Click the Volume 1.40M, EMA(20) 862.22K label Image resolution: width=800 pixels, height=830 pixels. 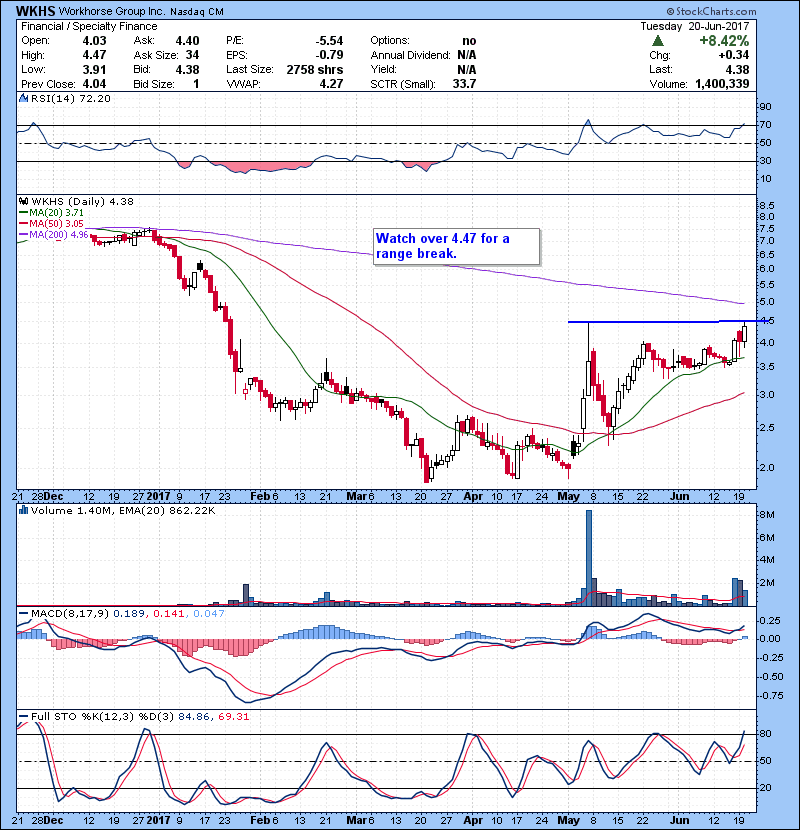(123, 510)
